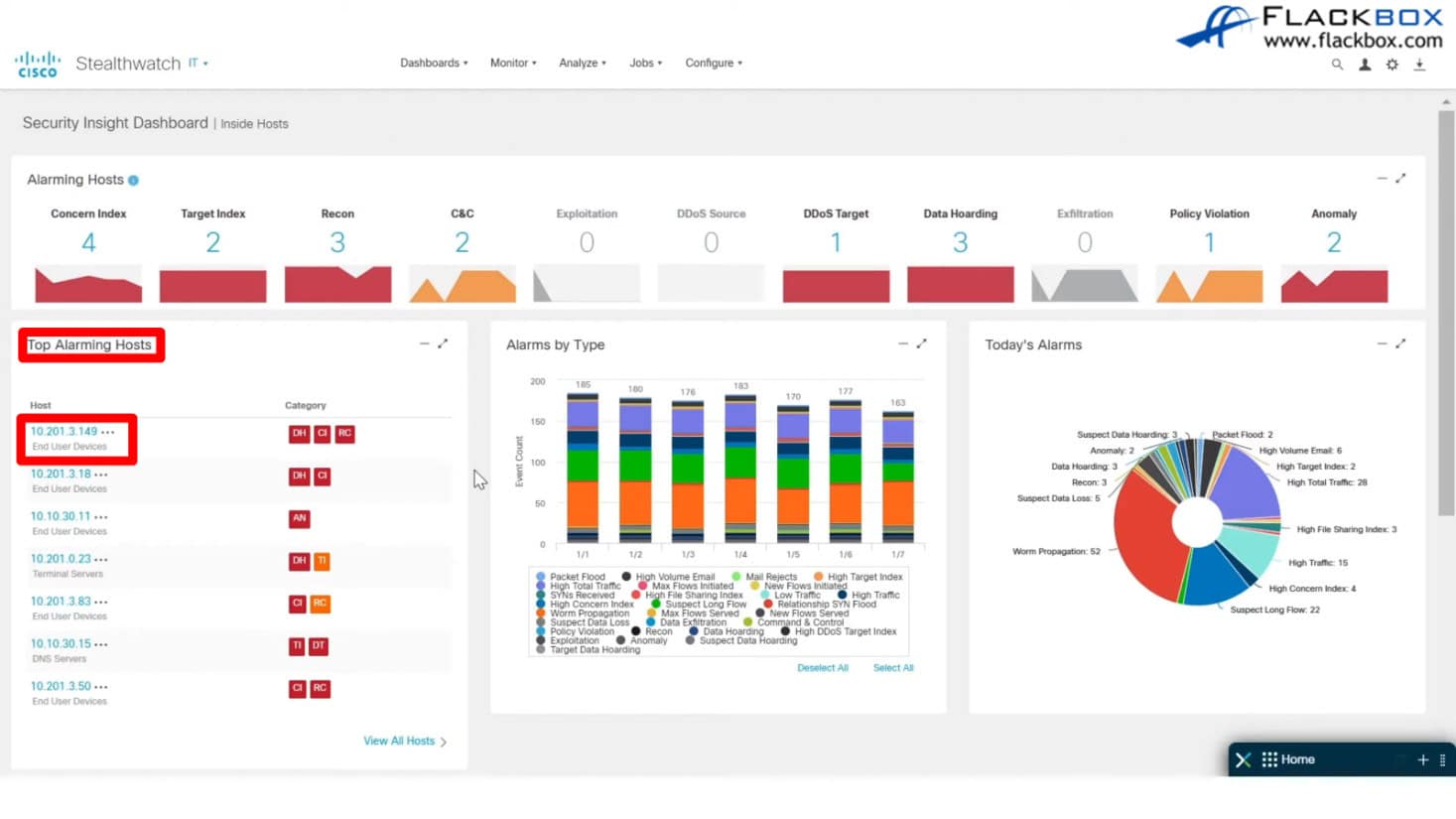Click the Alarming Hosts info icon
Viewport: 1456px width, 819px height.
pyautogui.click(x=133, y=181)
